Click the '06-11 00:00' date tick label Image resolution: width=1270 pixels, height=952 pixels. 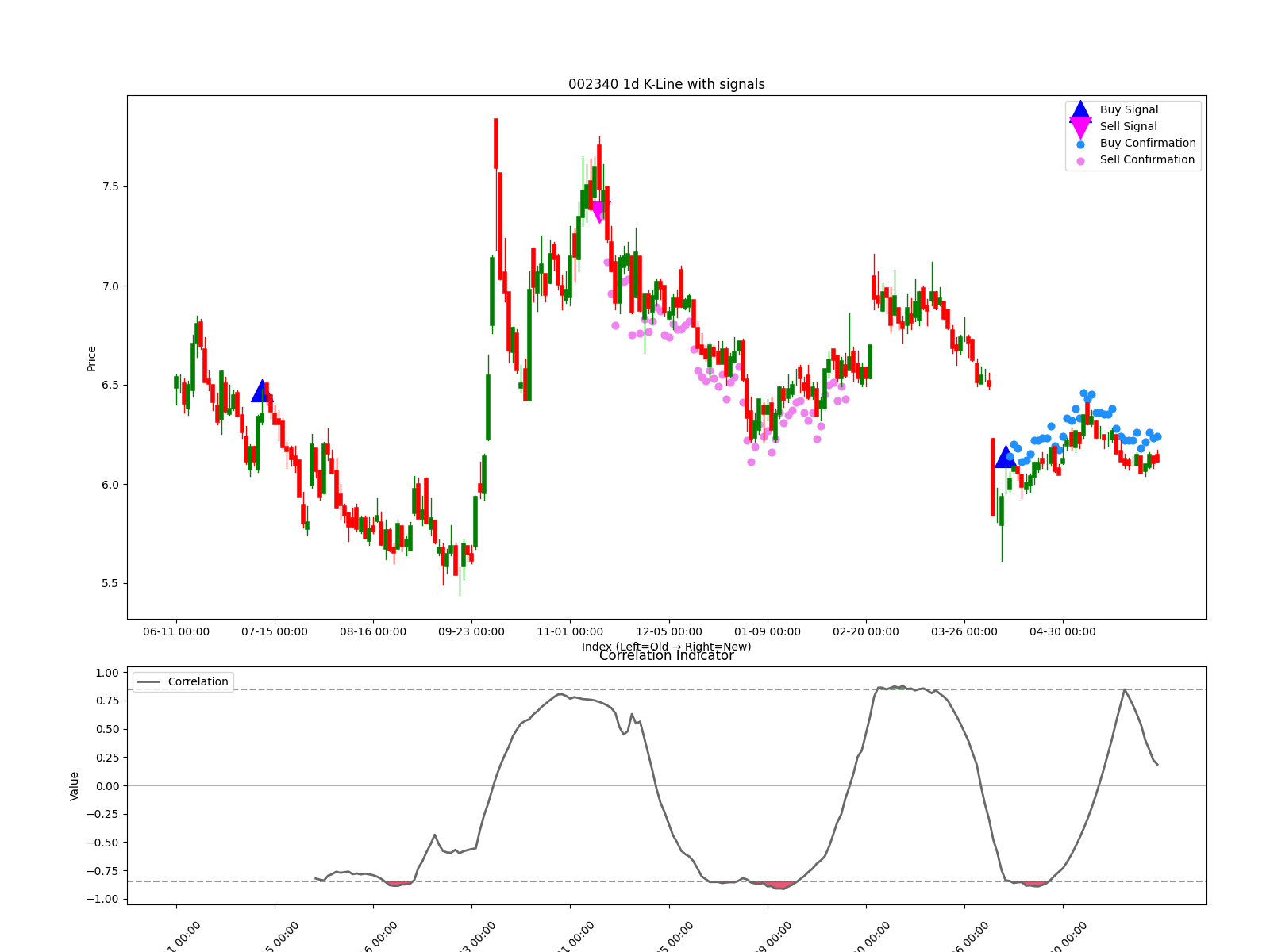click(176, 631)
